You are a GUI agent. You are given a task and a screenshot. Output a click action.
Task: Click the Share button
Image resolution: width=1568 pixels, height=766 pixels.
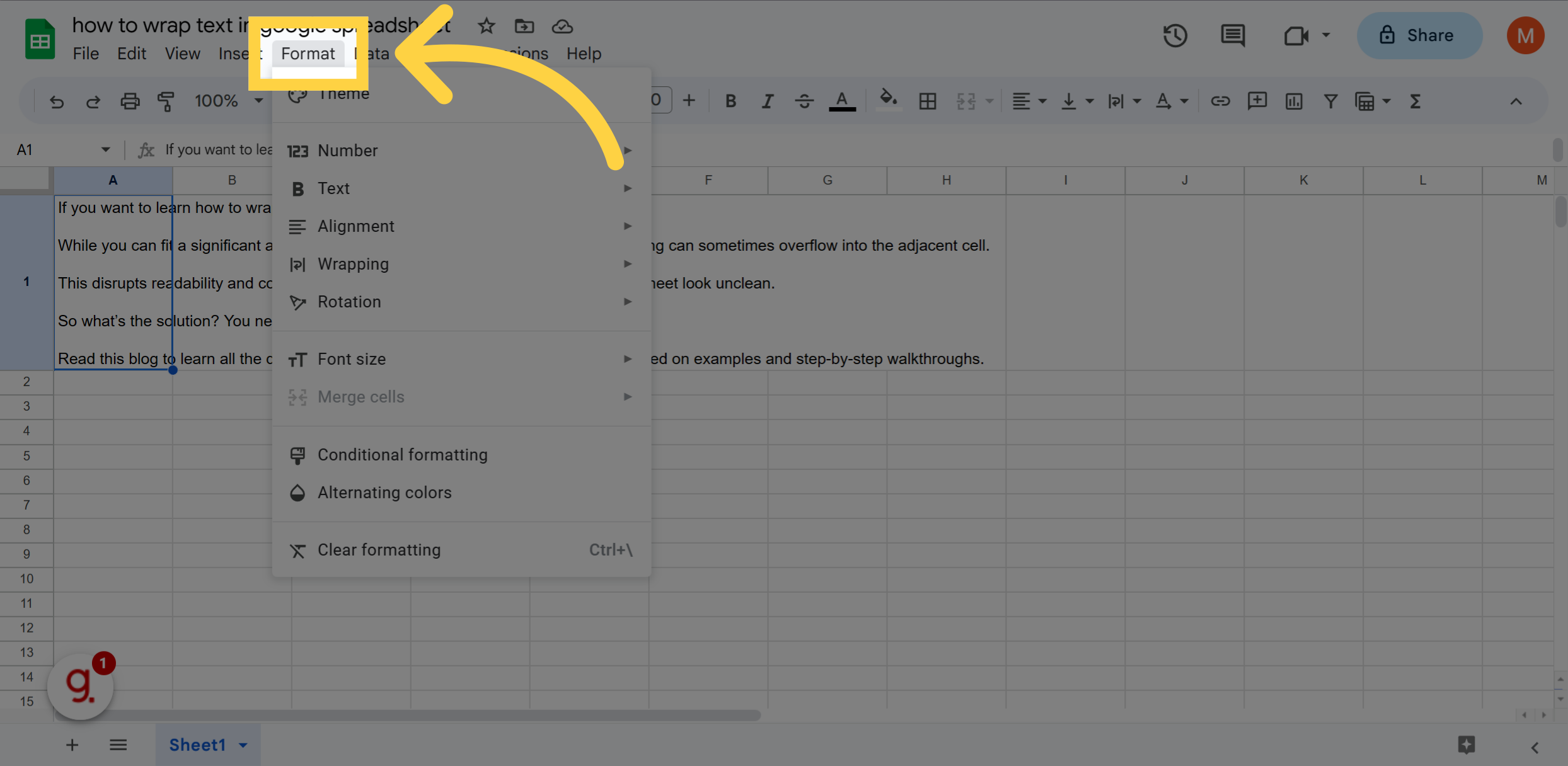pyautogui.click(x=1419, y=35)
